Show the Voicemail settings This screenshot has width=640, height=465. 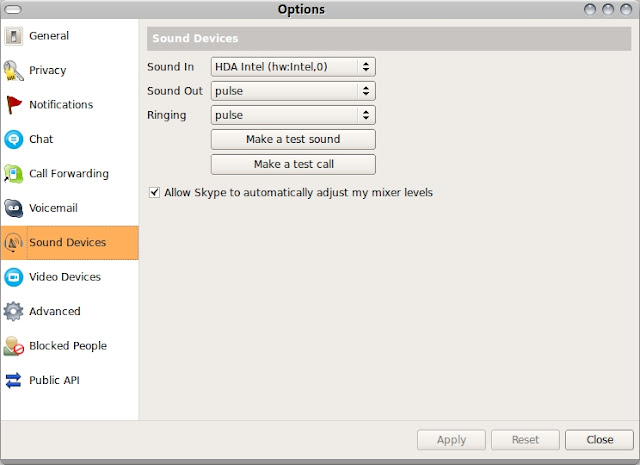[70, 208]
